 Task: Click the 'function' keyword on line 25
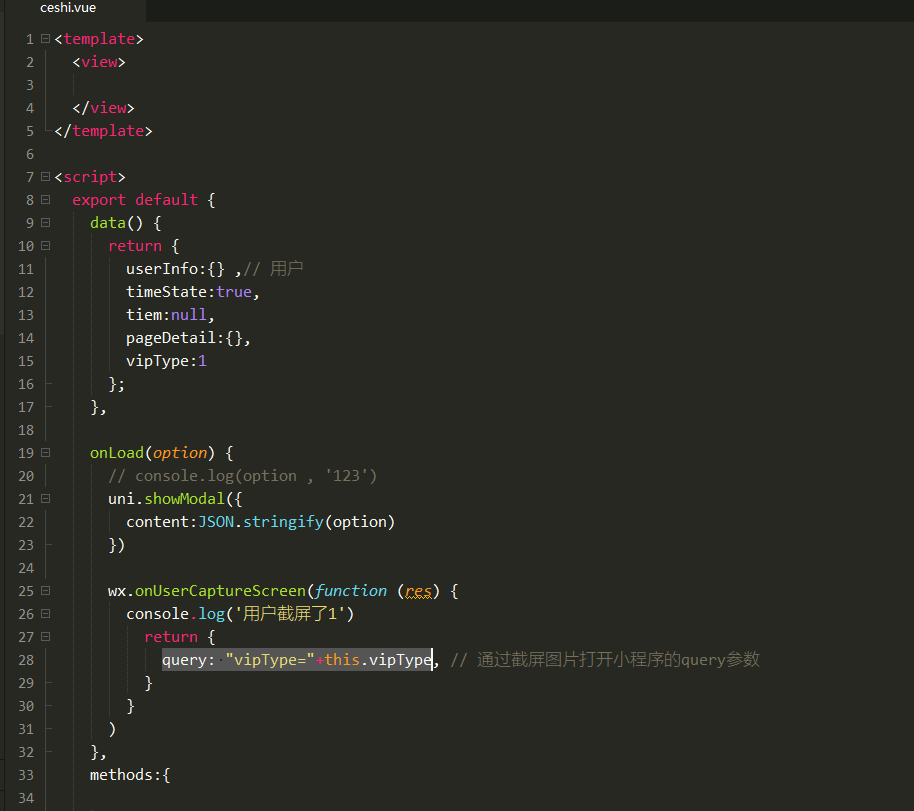coord(350,591)
